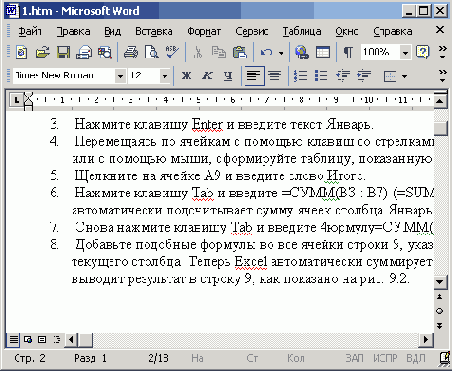Click the vertical scrollbar thumb
This screenshot has height=371, width=452.
pyautogui.click(x=440, y=127)
